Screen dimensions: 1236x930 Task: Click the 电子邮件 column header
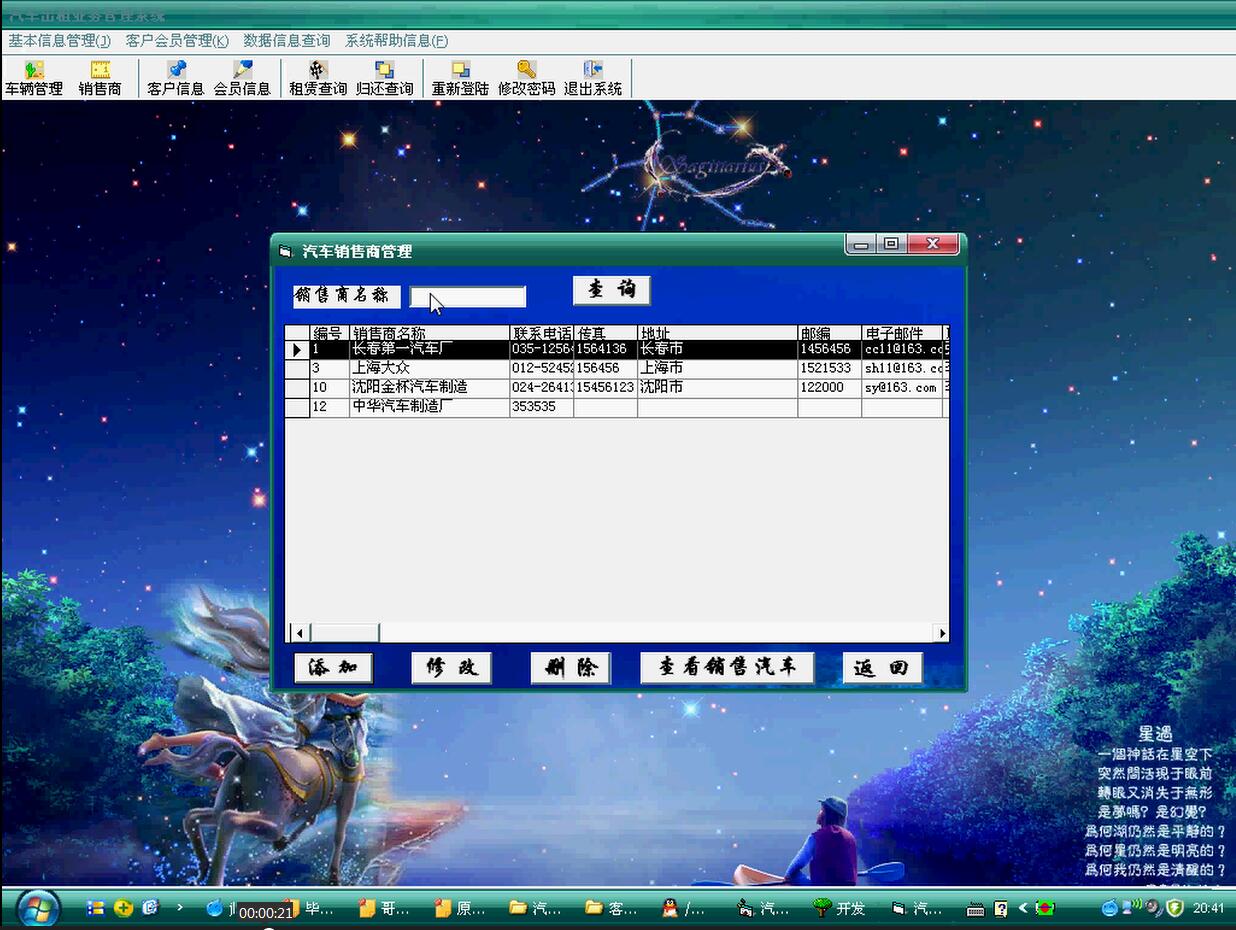coord(901,333)
